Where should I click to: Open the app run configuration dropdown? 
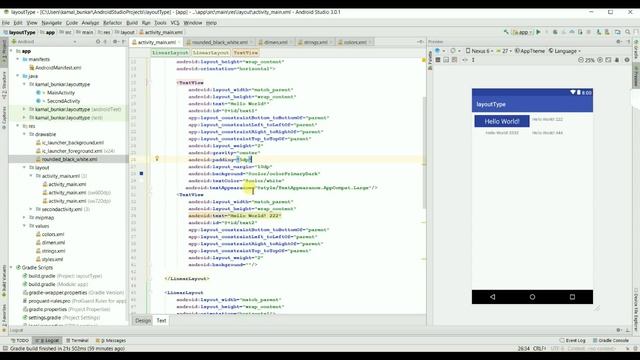pos(522,32)
